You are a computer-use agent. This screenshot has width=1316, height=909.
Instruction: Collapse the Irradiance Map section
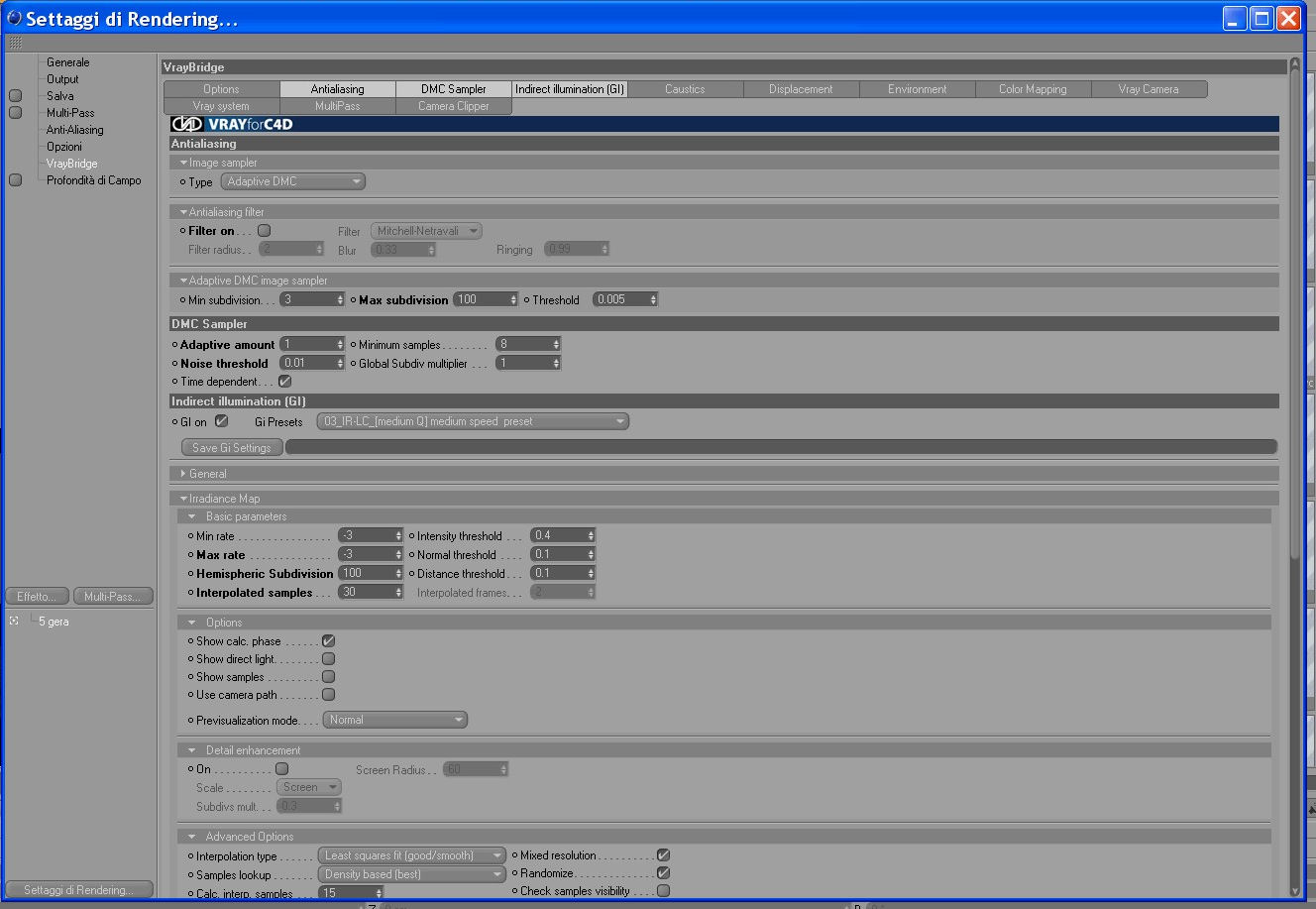(x=184, y=499)
